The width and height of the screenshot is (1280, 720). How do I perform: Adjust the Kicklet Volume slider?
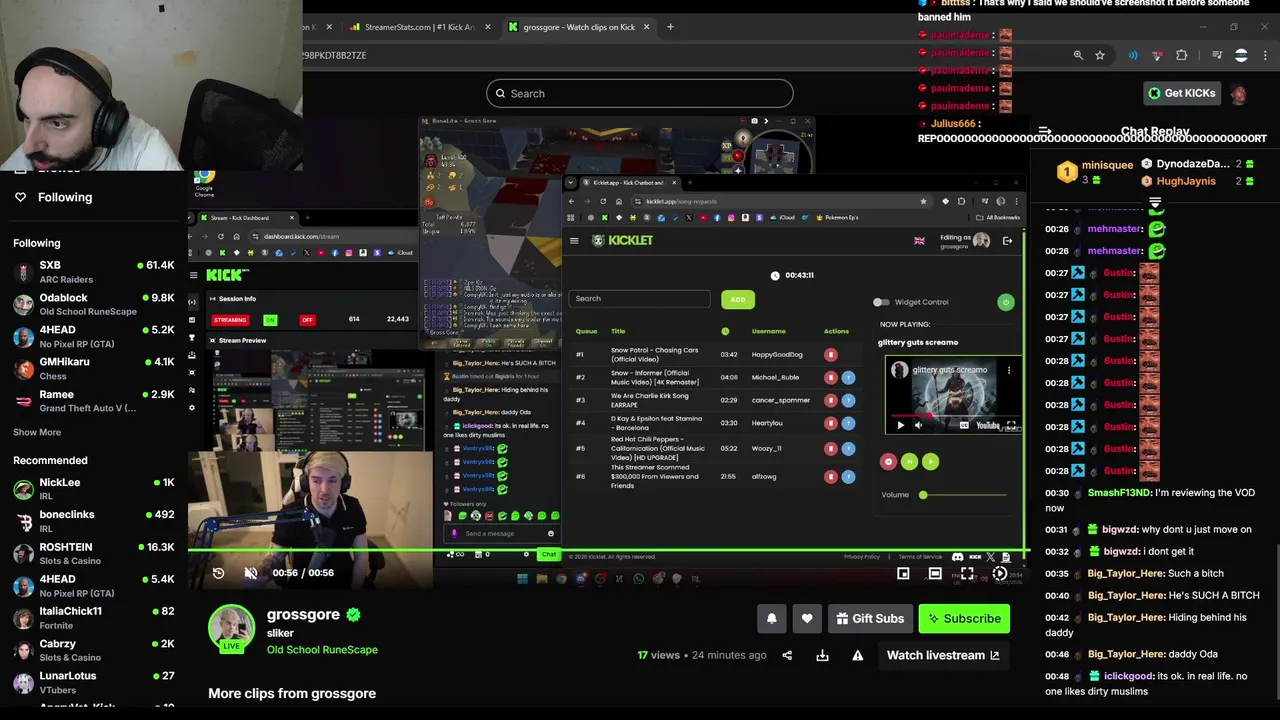[x=962, y=495]
